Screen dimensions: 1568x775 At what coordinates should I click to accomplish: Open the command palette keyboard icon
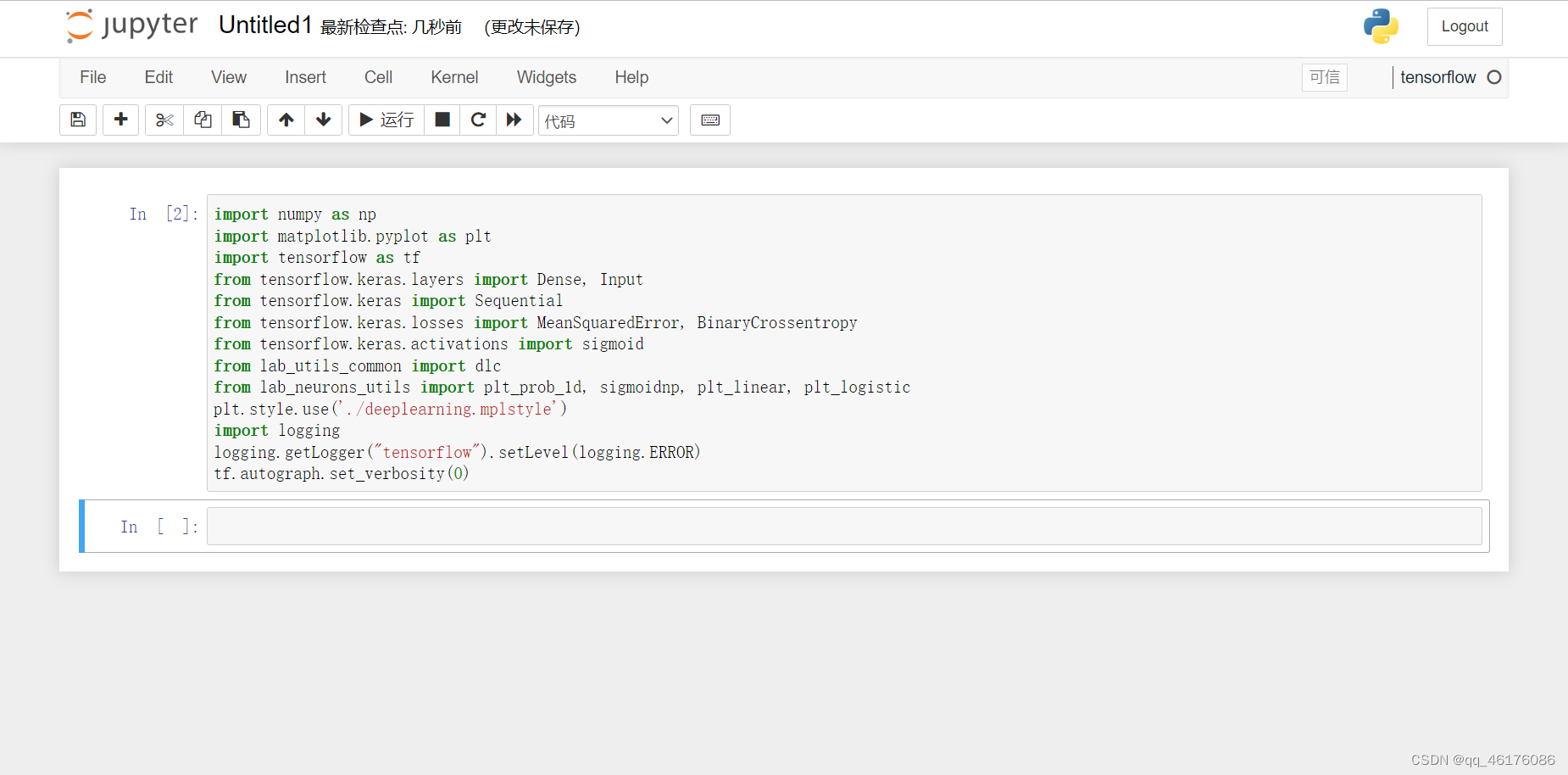click(x=710, y=120)
